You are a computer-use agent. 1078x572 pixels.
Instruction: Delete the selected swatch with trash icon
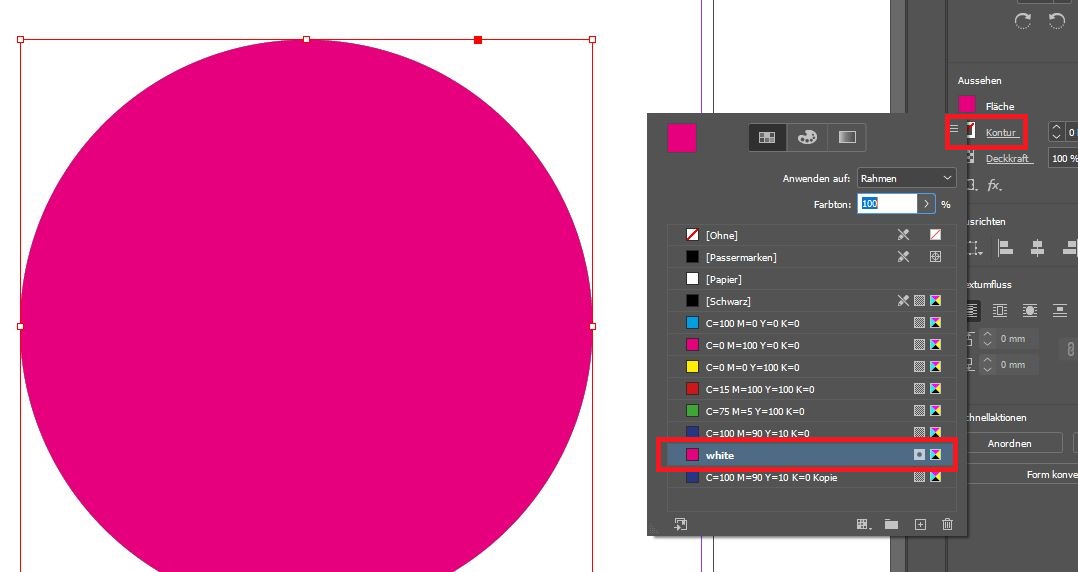pos(947,524)
